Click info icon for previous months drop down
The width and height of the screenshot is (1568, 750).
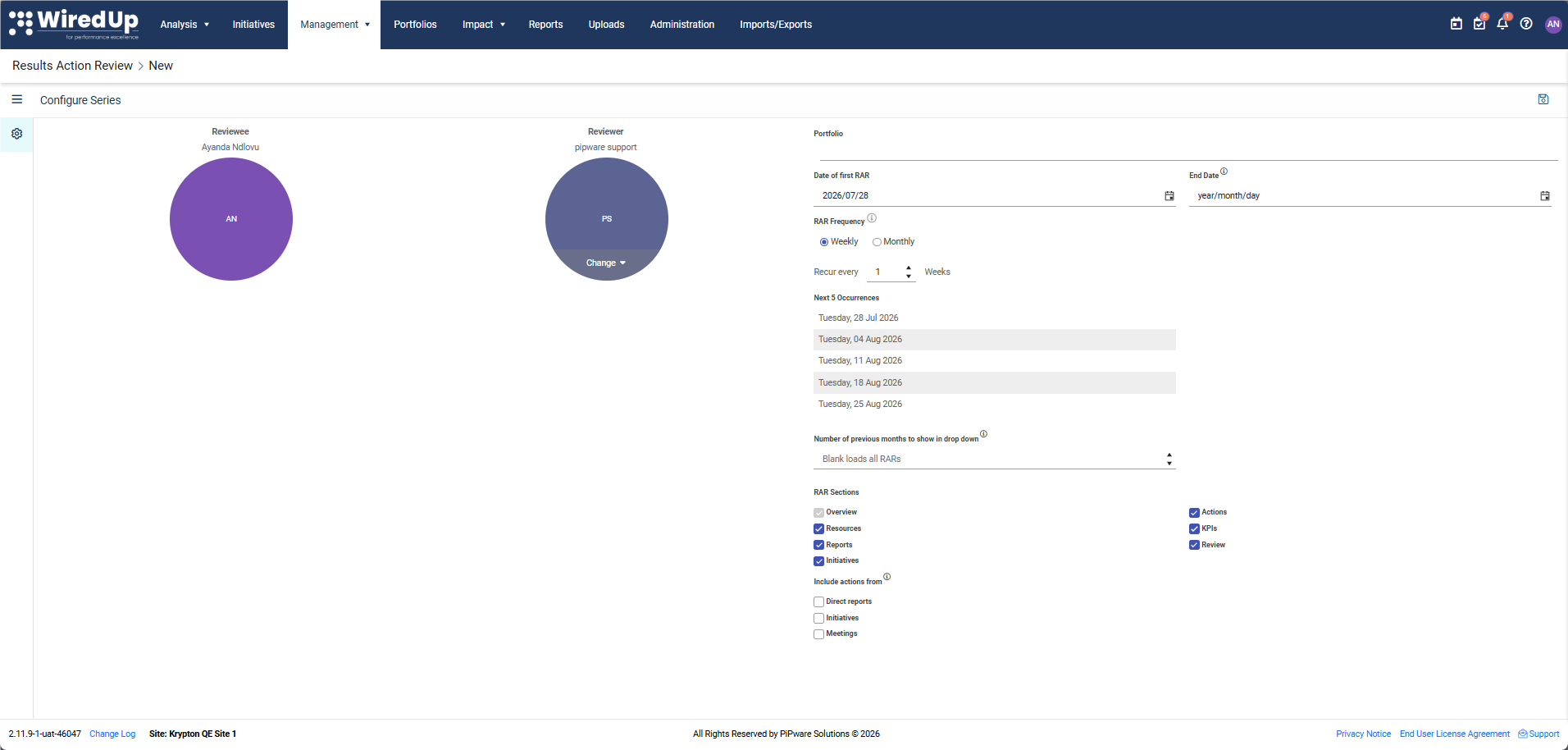983,434
